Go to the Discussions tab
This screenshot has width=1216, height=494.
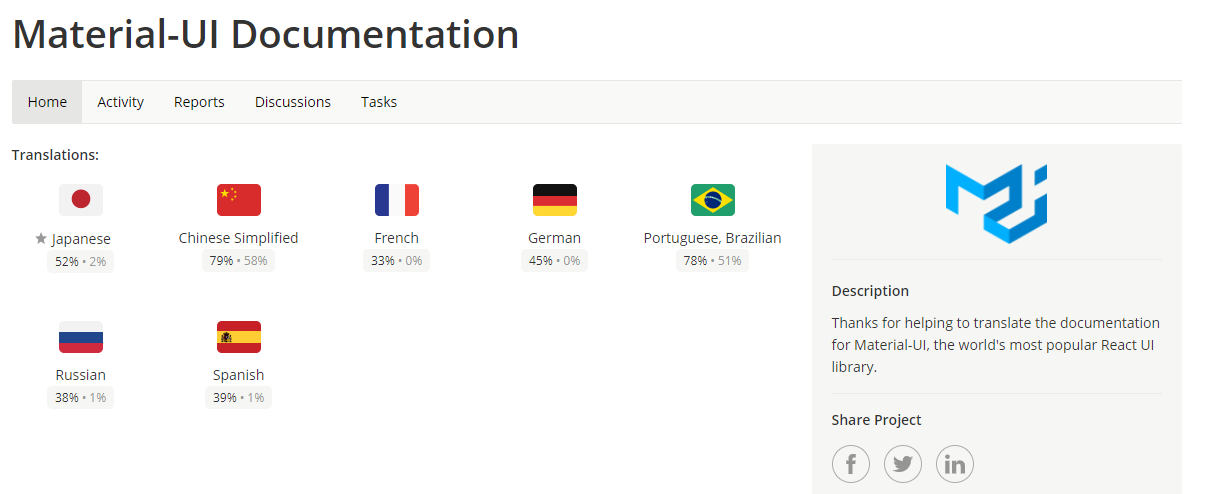point(293,102)
